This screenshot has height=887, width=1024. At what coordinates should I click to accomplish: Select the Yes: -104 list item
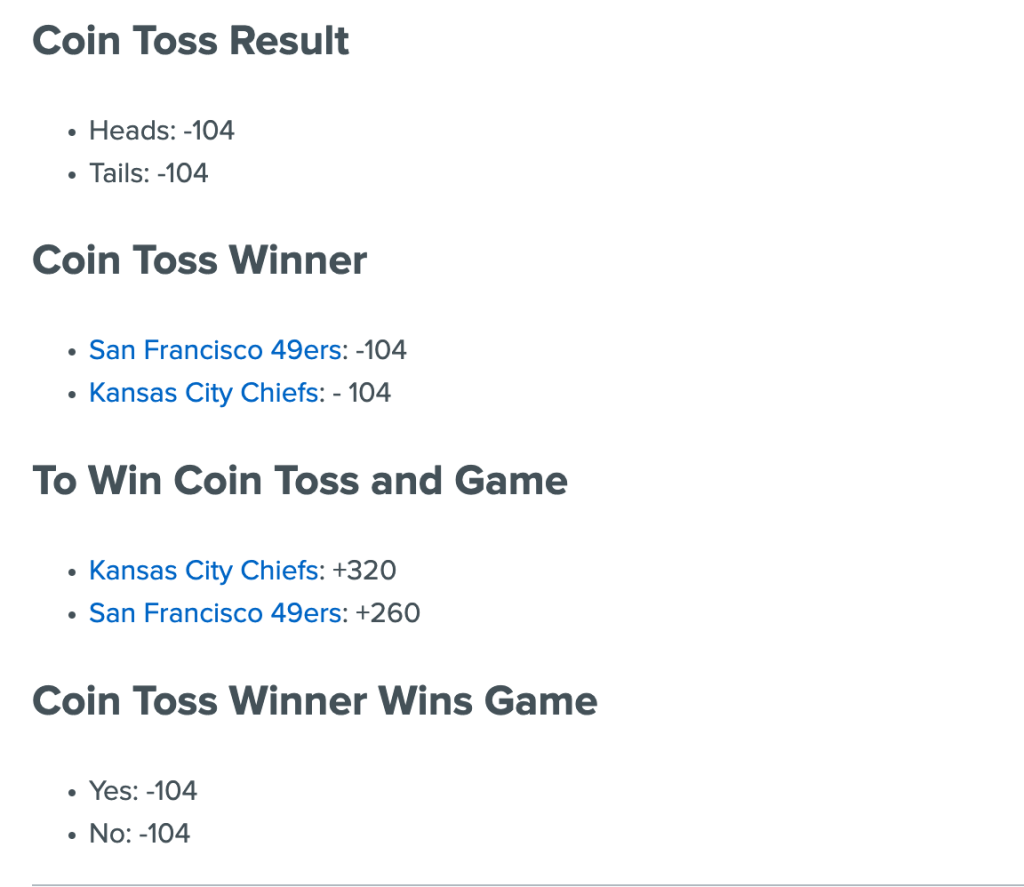(x=143, y=791)
